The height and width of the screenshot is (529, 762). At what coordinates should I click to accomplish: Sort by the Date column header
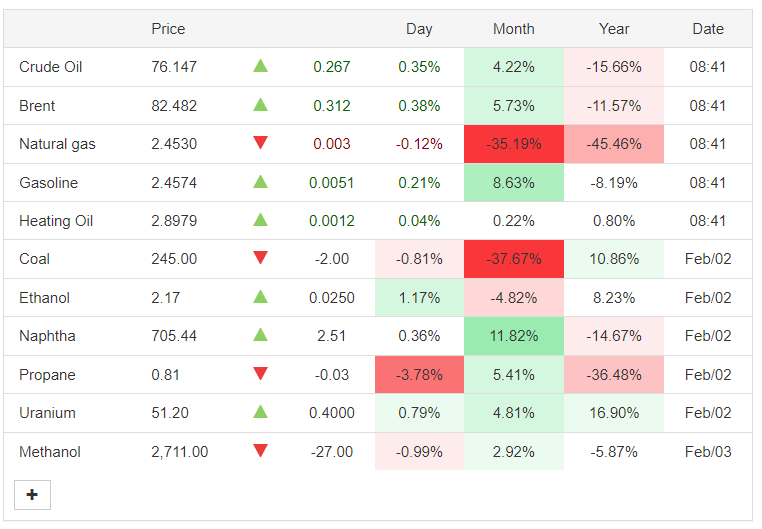(x=708, y=29)
